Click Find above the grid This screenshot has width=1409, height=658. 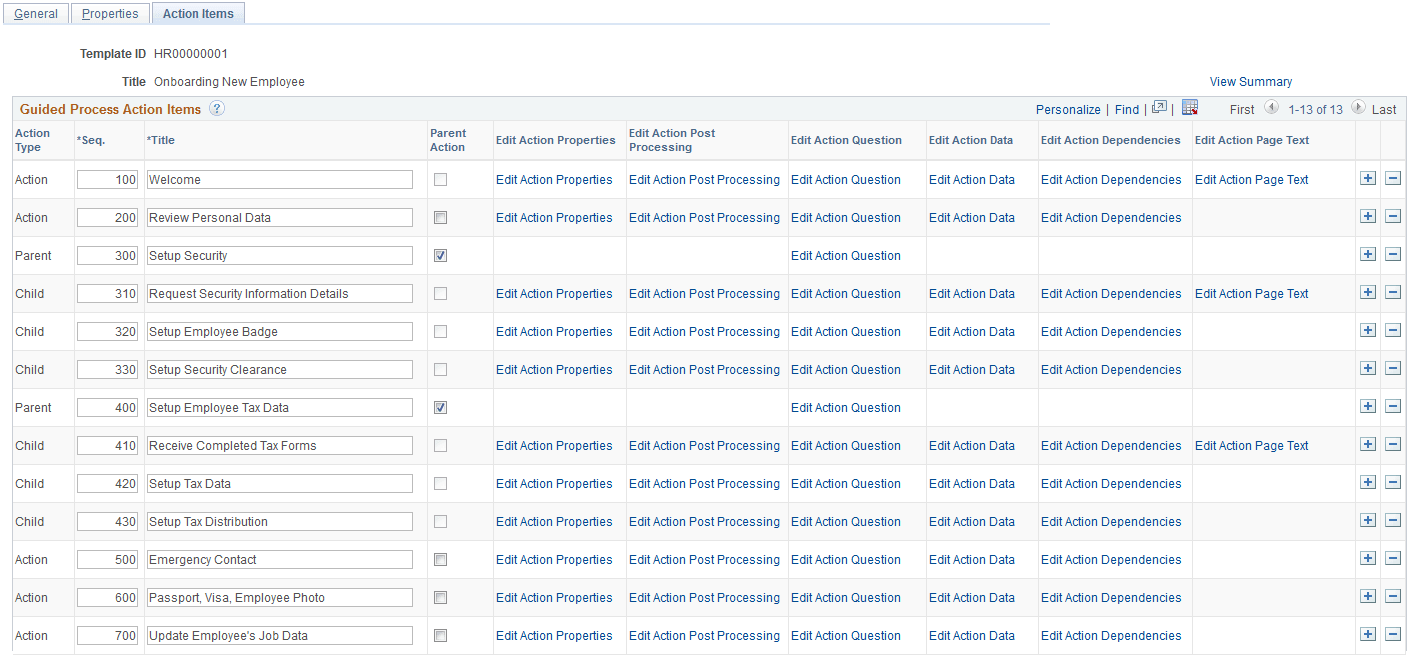click(1127, 109)
